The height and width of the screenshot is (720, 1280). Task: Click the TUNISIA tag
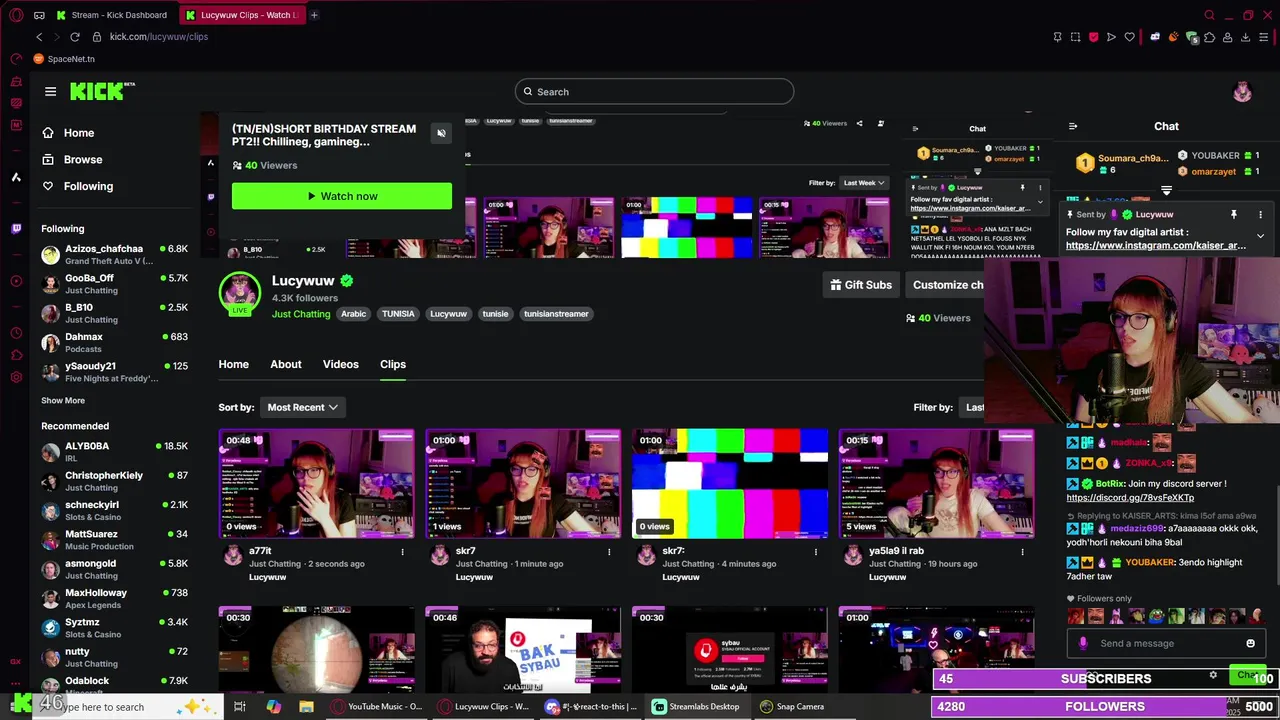tap(398, 314)
